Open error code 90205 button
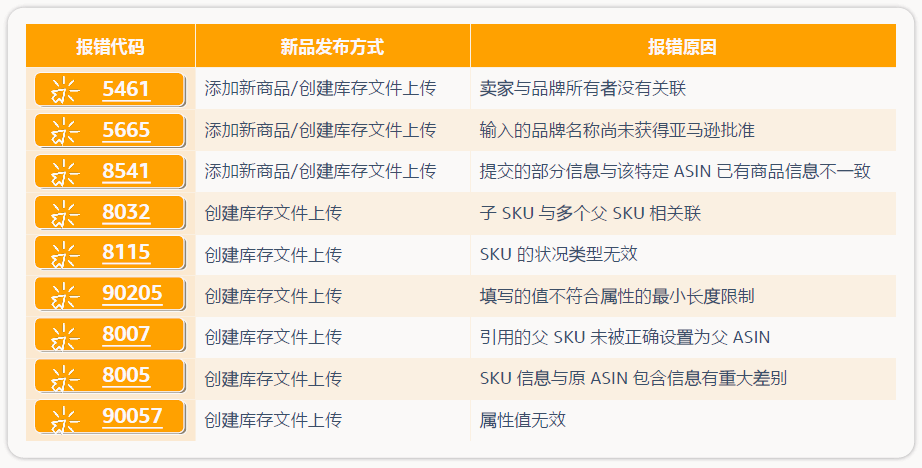This screenshot has height=468, width=922. coord(110,294)
